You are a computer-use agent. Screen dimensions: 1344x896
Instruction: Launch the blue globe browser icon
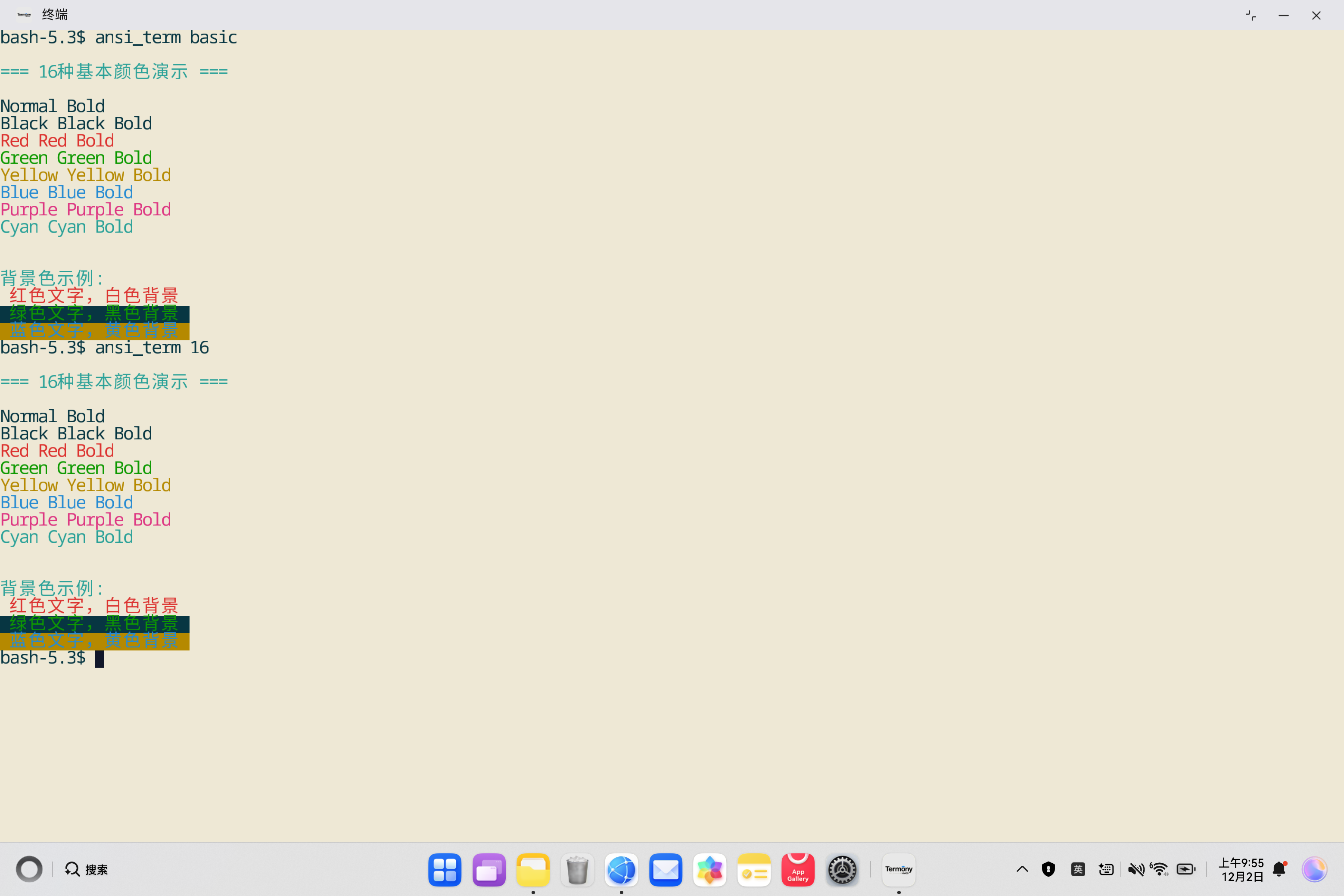(x=621, y=869)
